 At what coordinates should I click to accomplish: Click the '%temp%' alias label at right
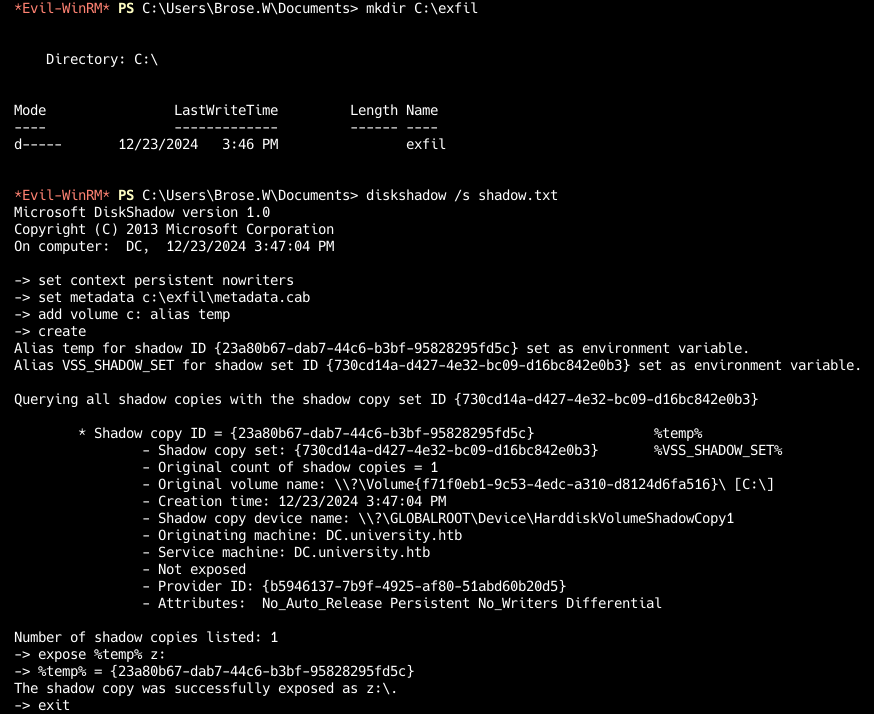pyautogui.click(x=678, y=433)
